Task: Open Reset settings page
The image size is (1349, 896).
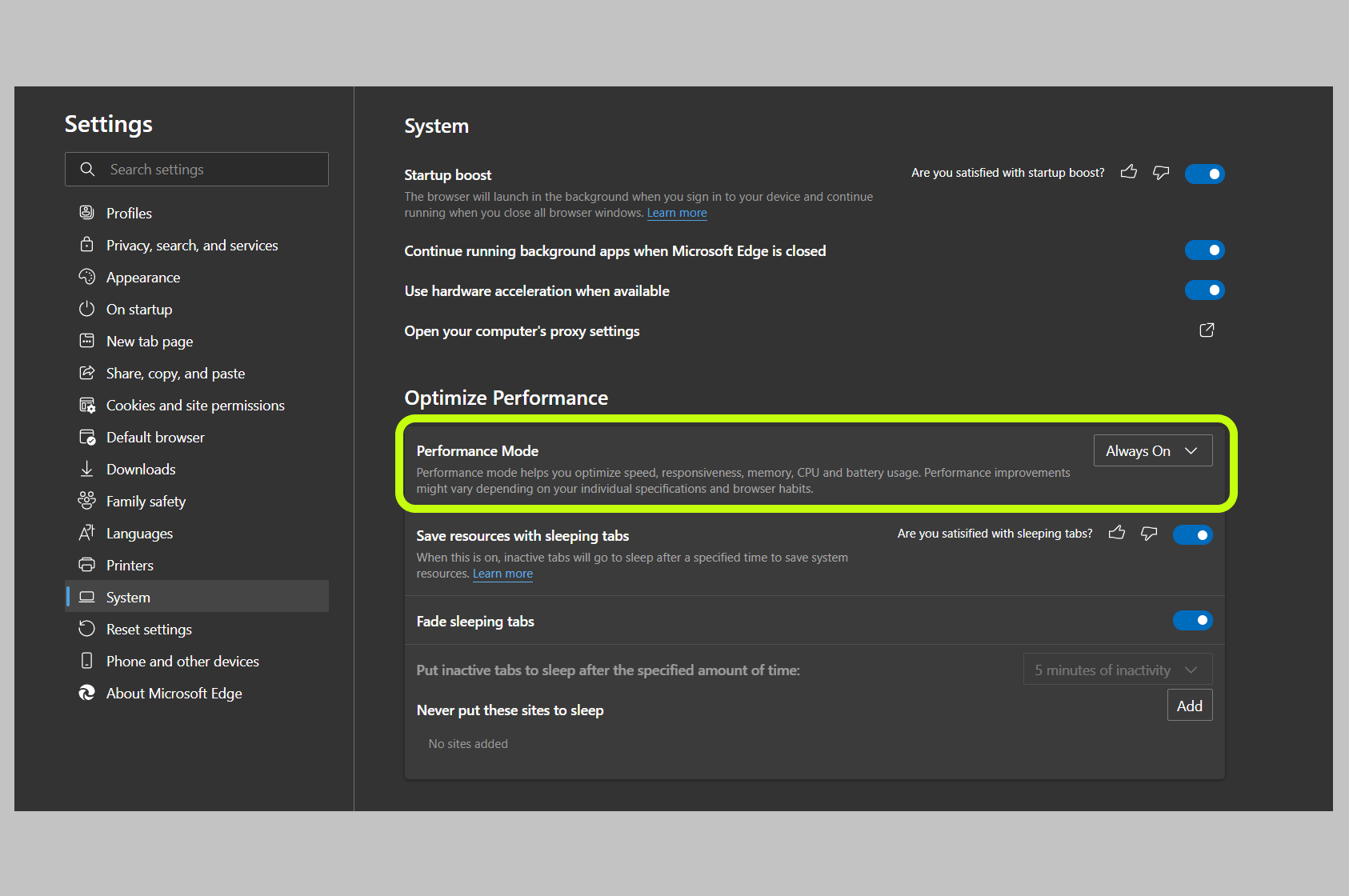Action: point(197,629)
